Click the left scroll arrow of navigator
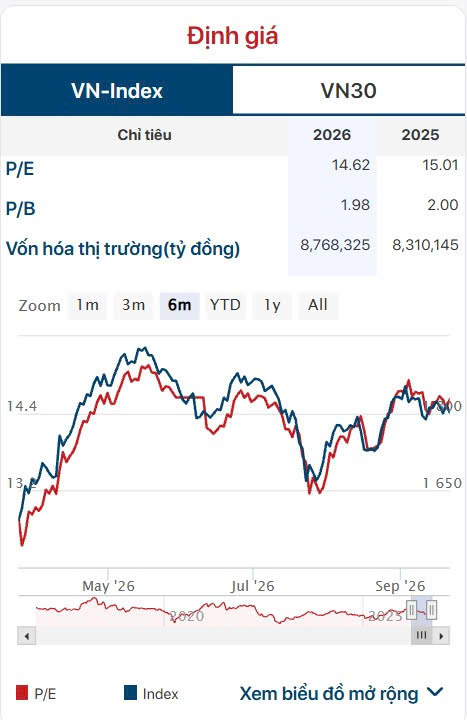Viewport: 467px width, 720px height. pos(27,636)
